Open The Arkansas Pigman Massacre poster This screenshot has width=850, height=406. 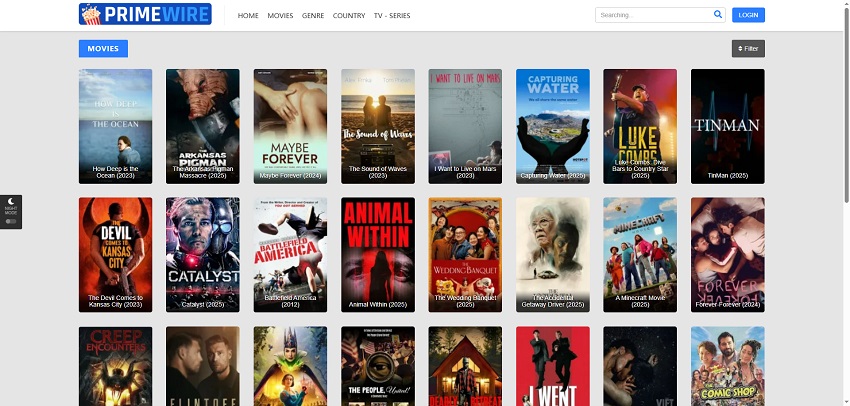tap(203, 126)
